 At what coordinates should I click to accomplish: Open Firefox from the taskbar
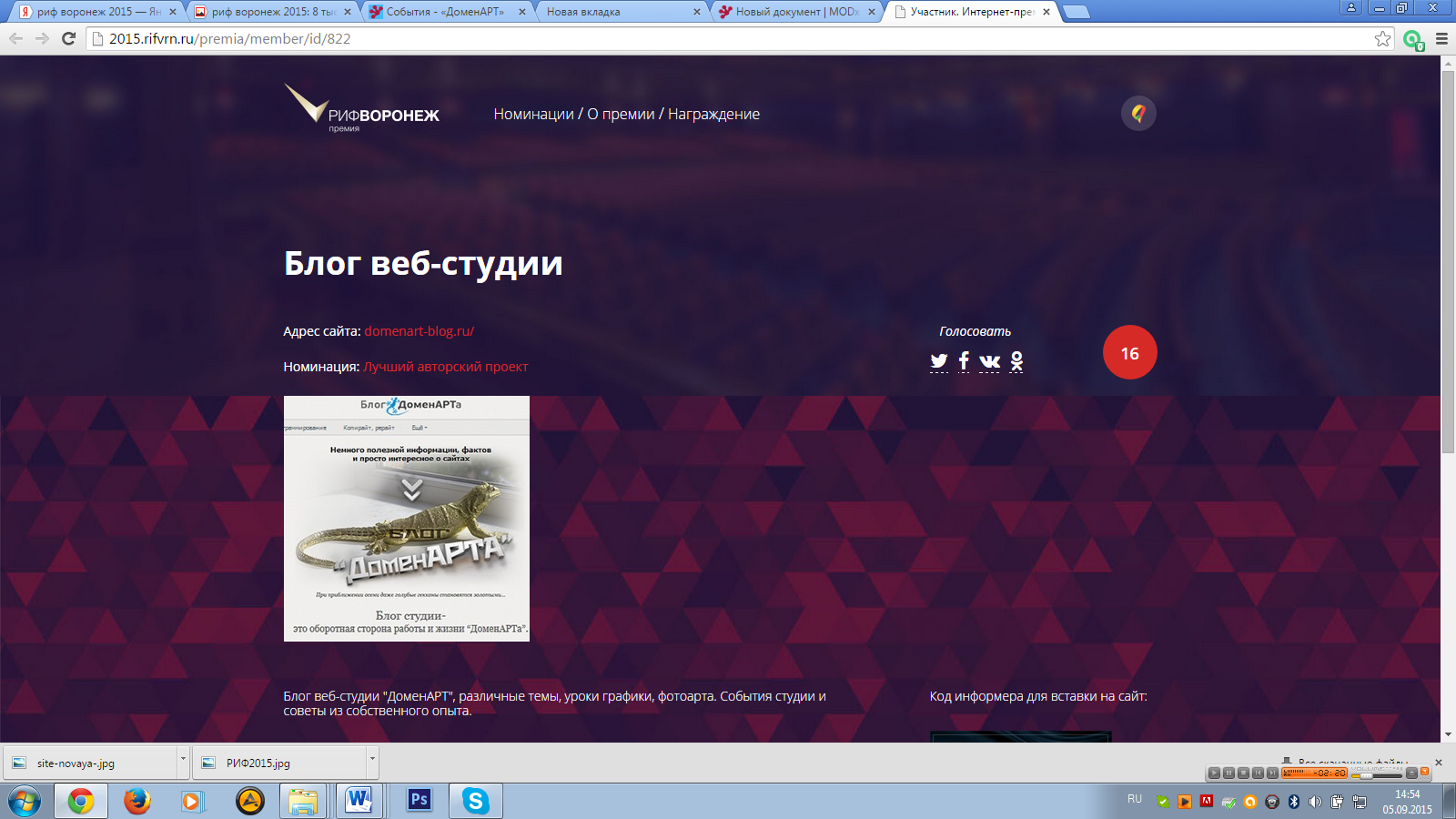point(137,801)
